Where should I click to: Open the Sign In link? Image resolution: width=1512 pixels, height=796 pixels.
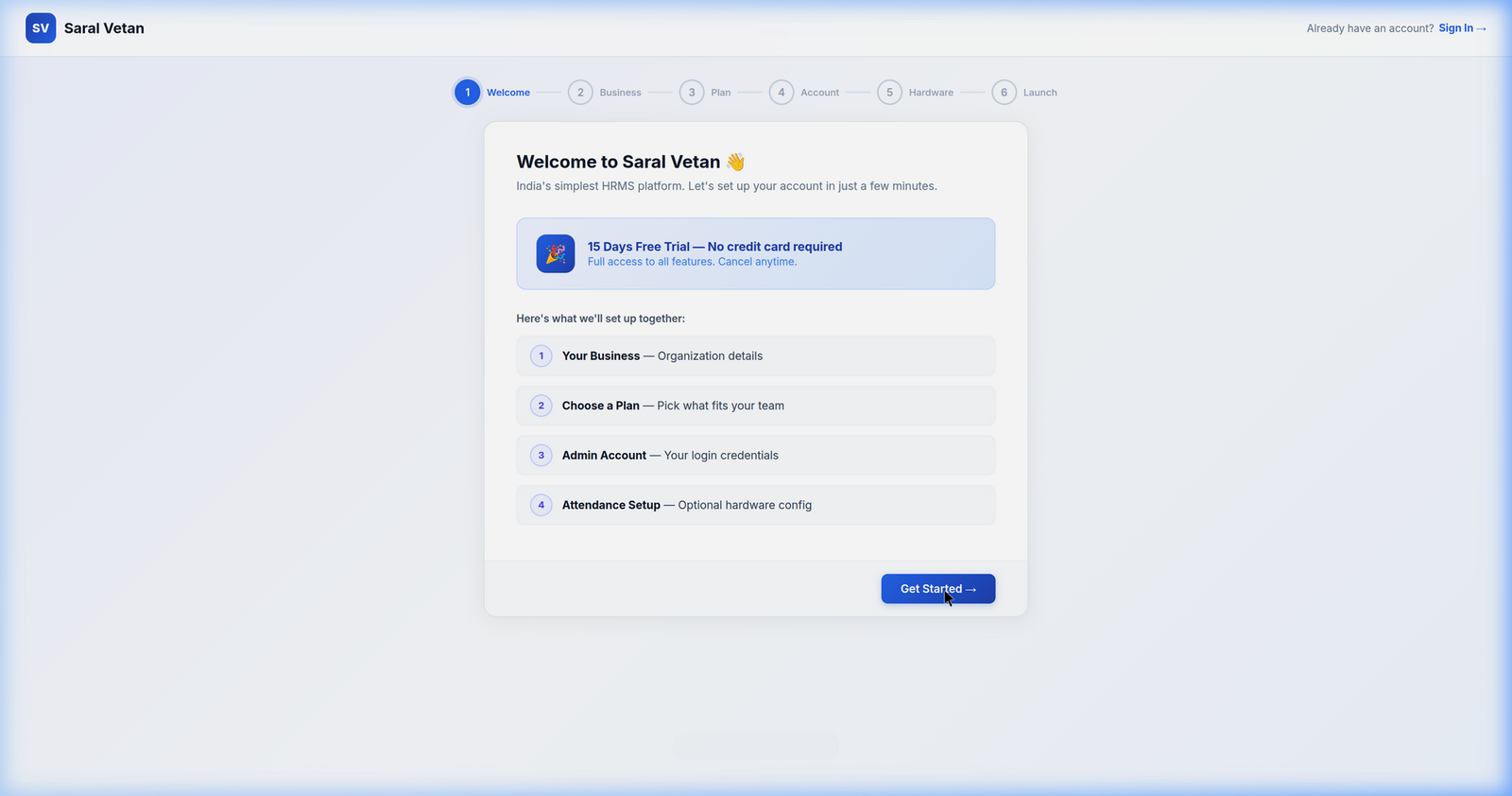pos(1462,28)
